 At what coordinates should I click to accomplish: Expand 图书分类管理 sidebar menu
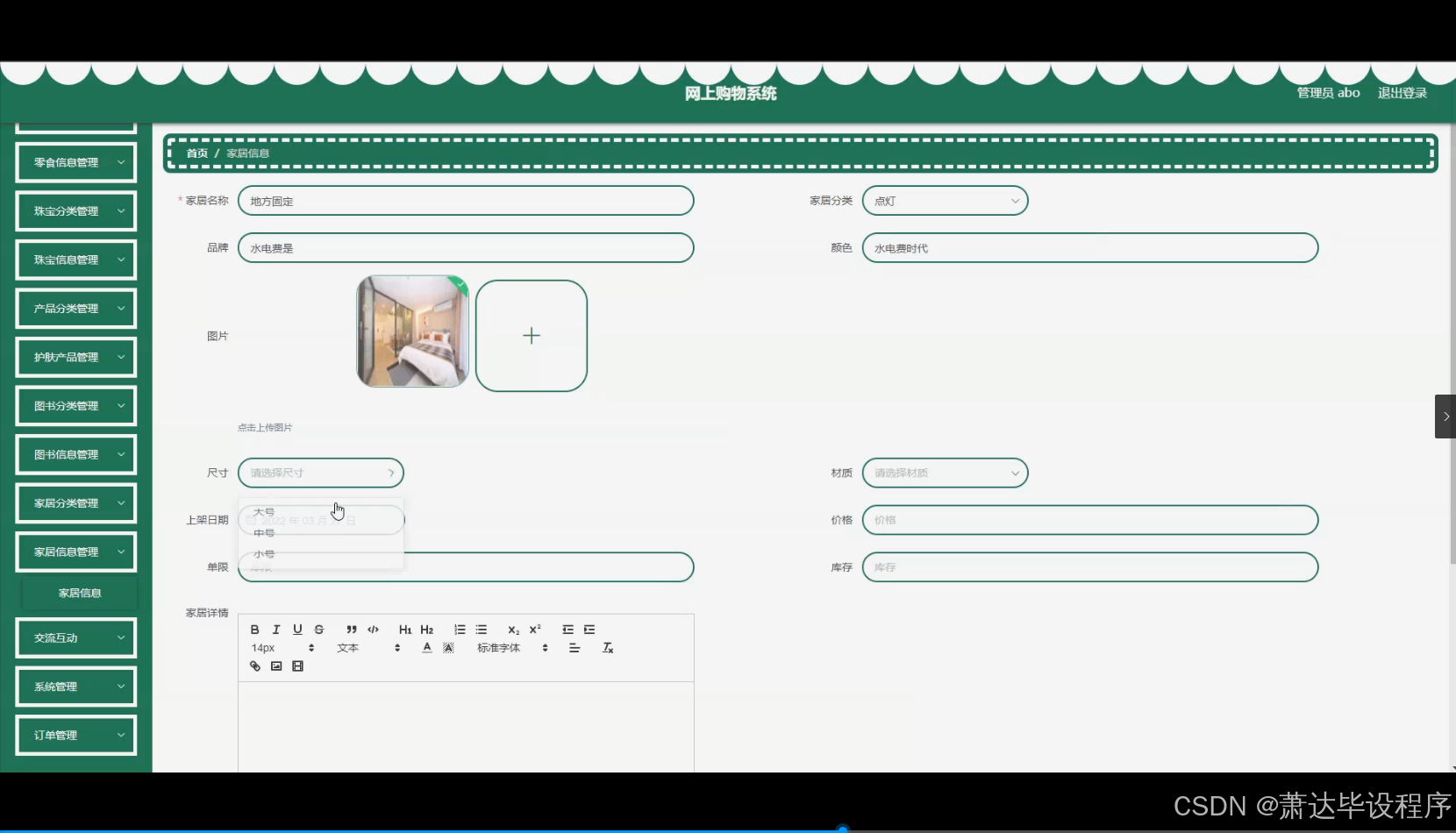point(76,406)
